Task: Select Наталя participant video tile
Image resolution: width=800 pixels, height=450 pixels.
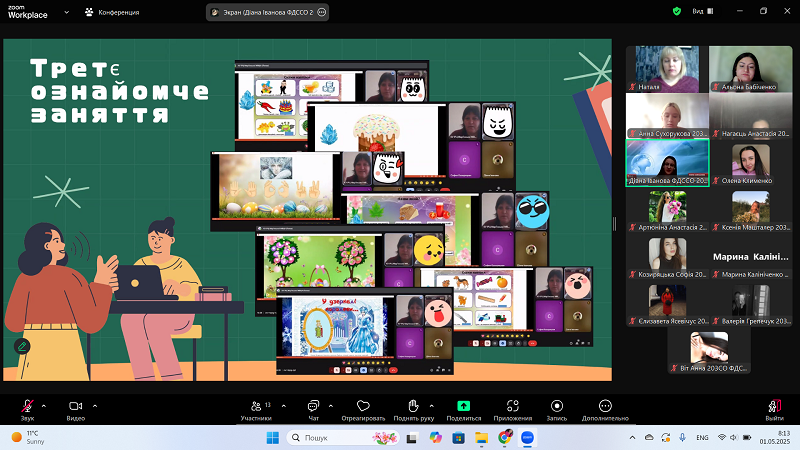Action: point(667,69)
